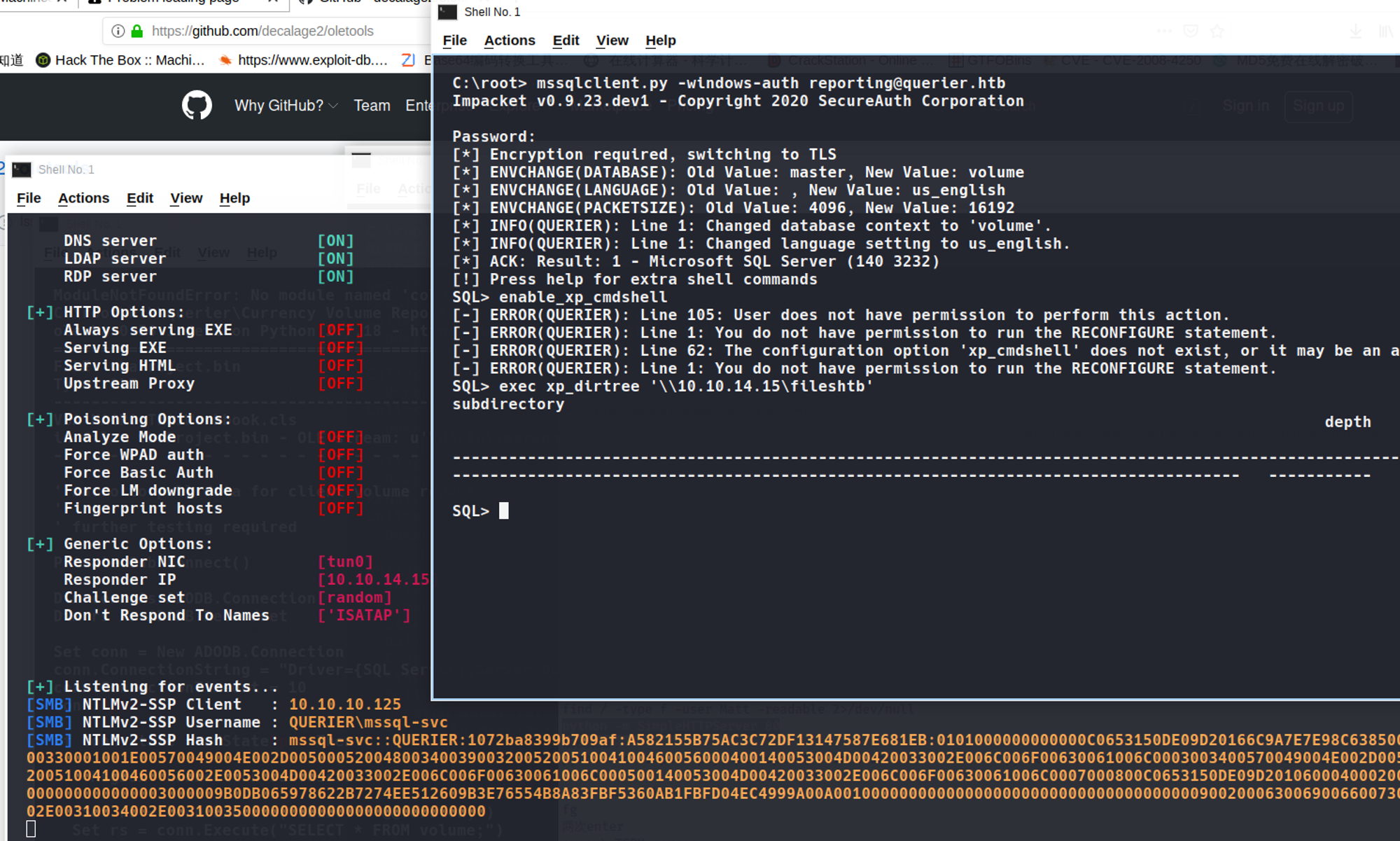Click the GitHub Octocat logo
Screen dimensions: 1400x841
tap(197, 105)
